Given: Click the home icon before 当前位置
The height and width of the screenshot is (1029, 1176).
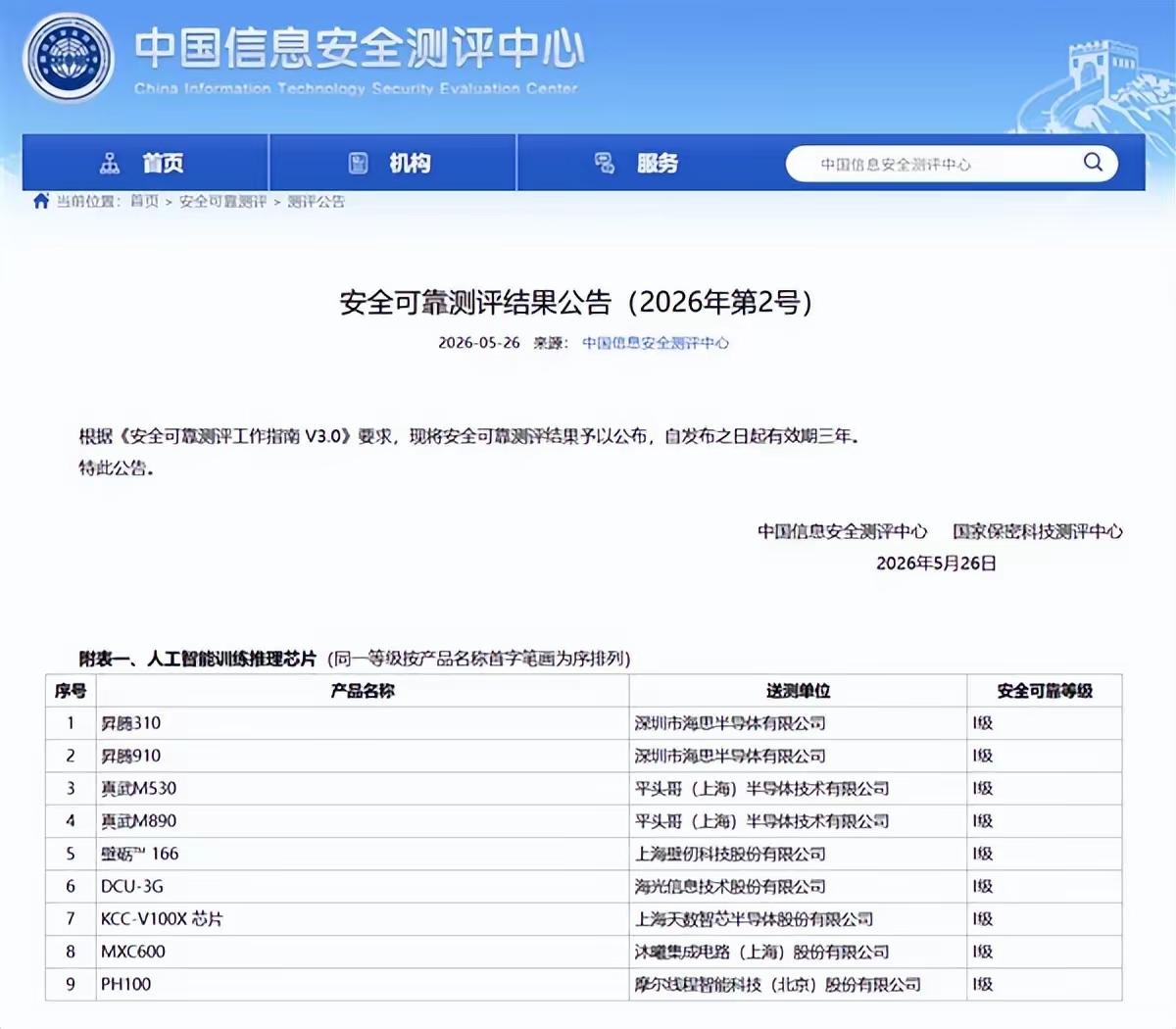Looking at the screenshot, I should coord(41,201).
